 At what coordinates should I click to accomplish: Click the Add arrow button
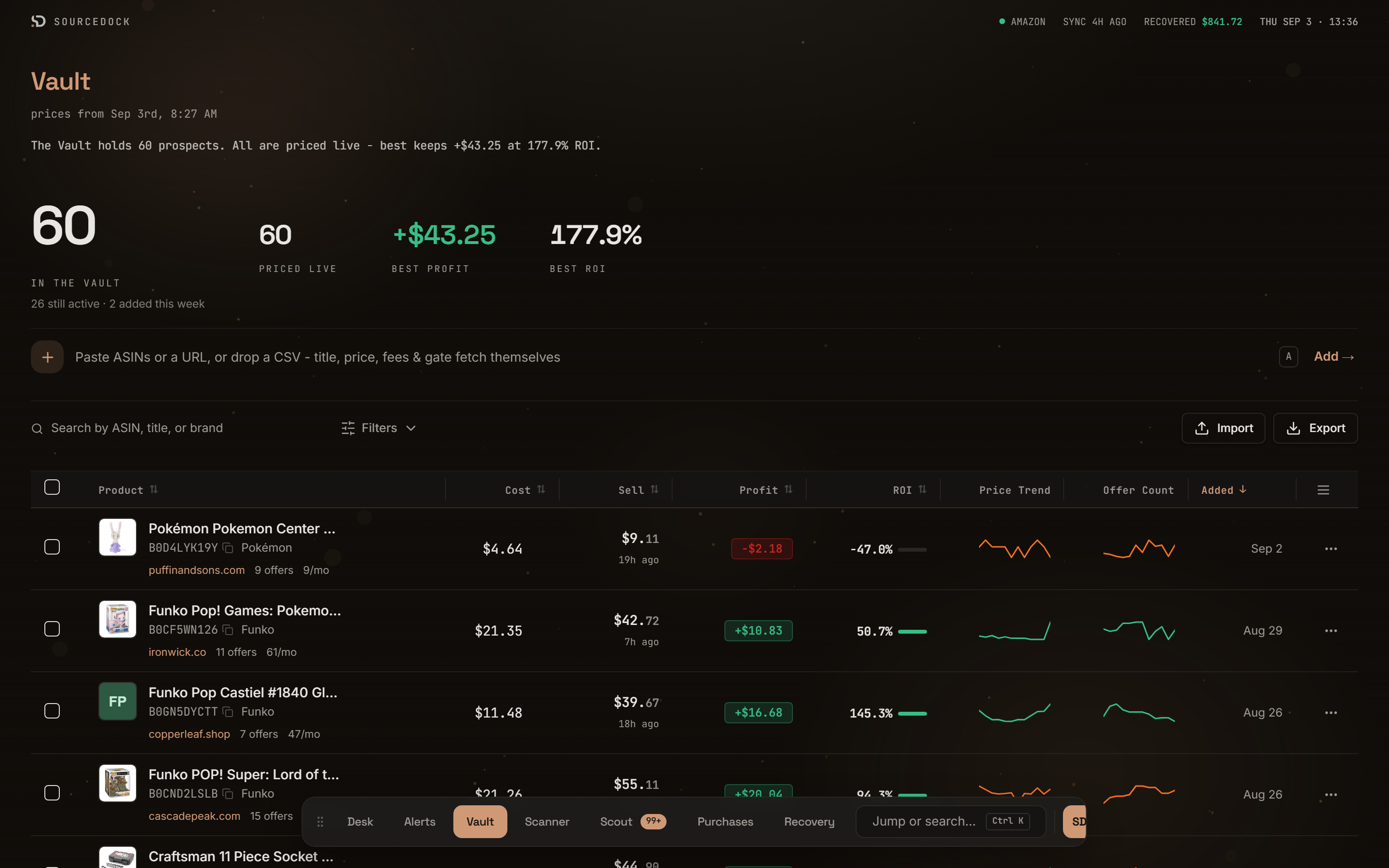coord(1334,357)
